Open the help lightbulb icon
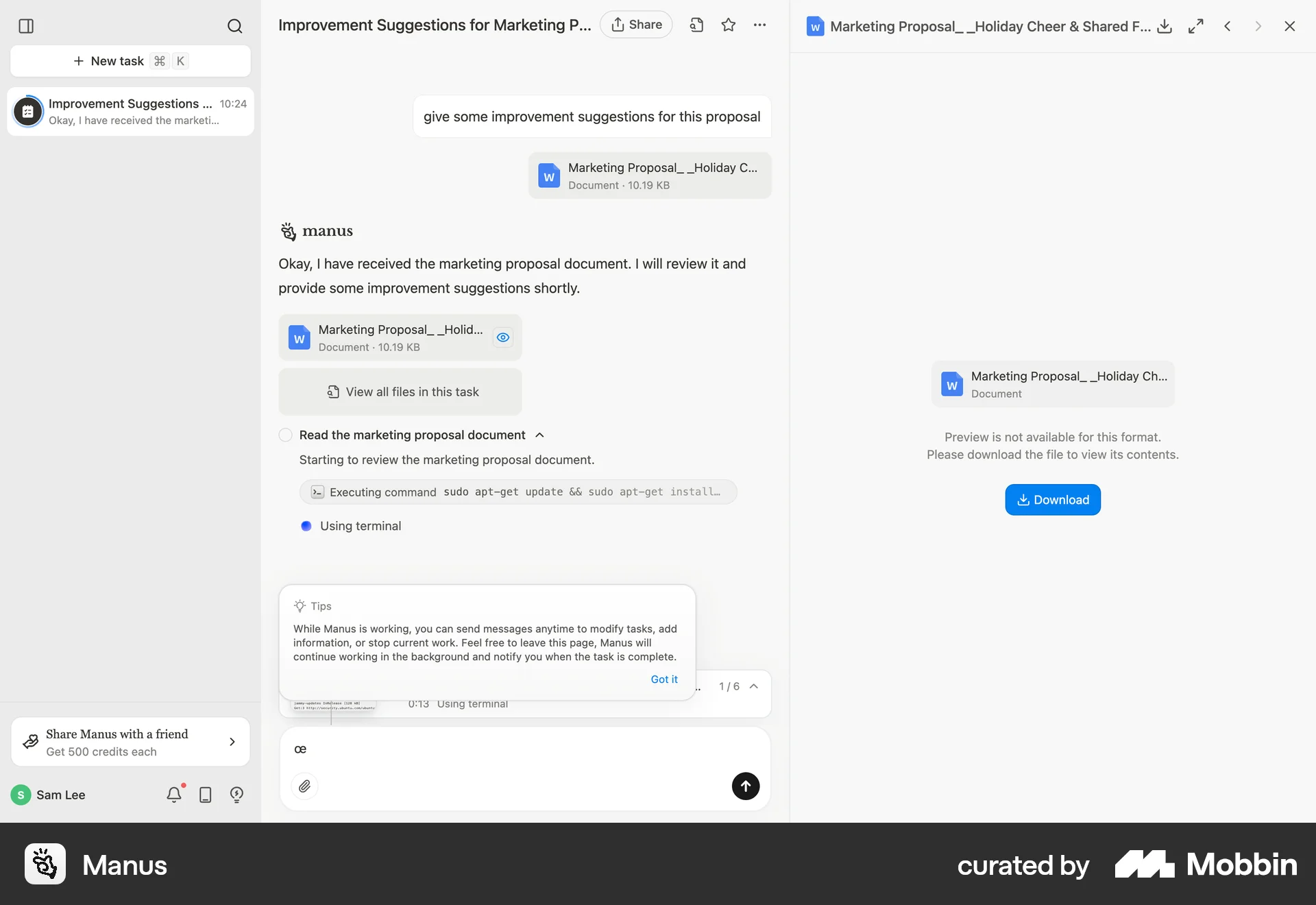 tap(236, 795)
